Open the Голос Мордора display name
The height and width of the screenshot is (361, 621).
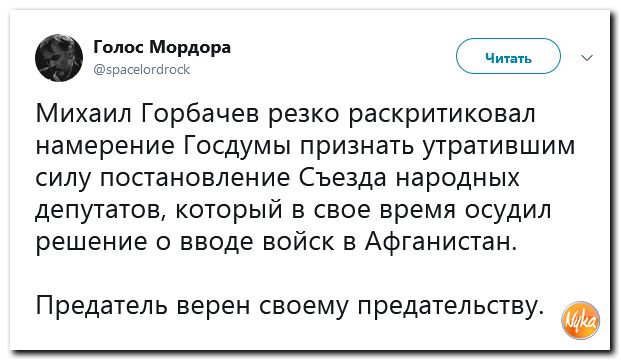click(162, 47)
